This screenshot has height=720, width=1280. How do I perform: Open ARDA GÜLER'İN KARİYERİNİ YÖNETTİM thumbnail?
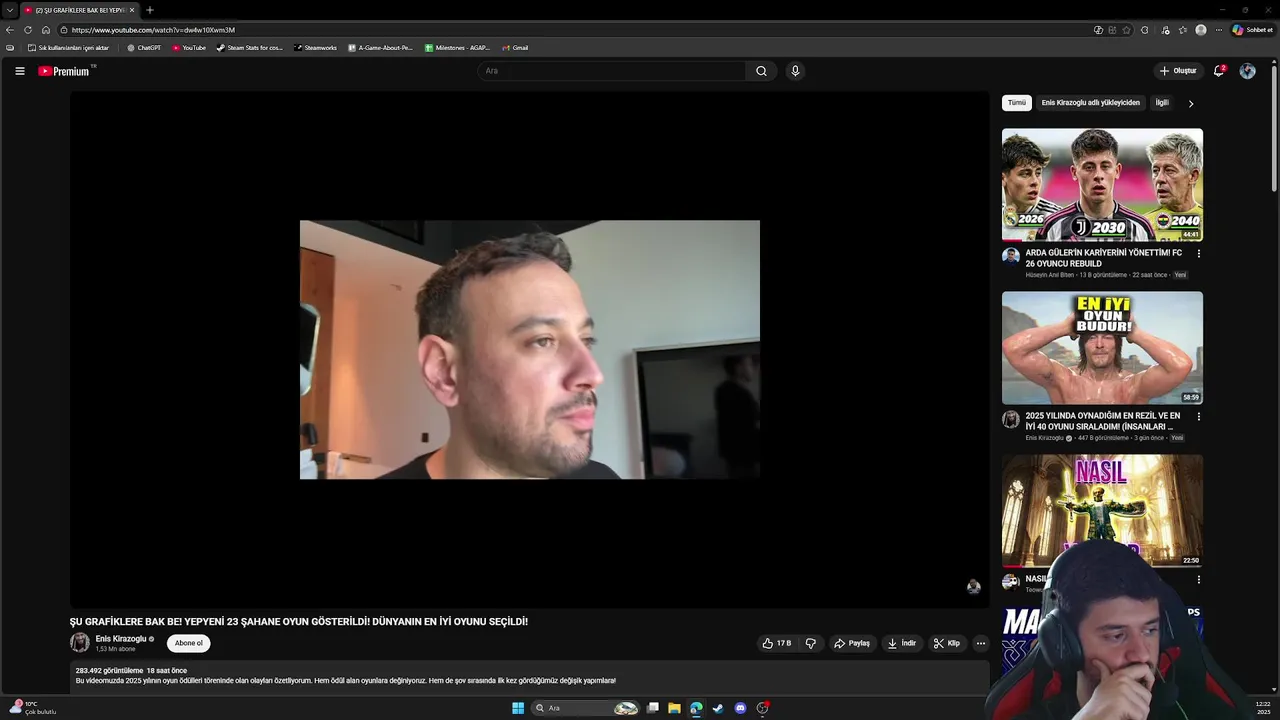tap(1102, 185)
